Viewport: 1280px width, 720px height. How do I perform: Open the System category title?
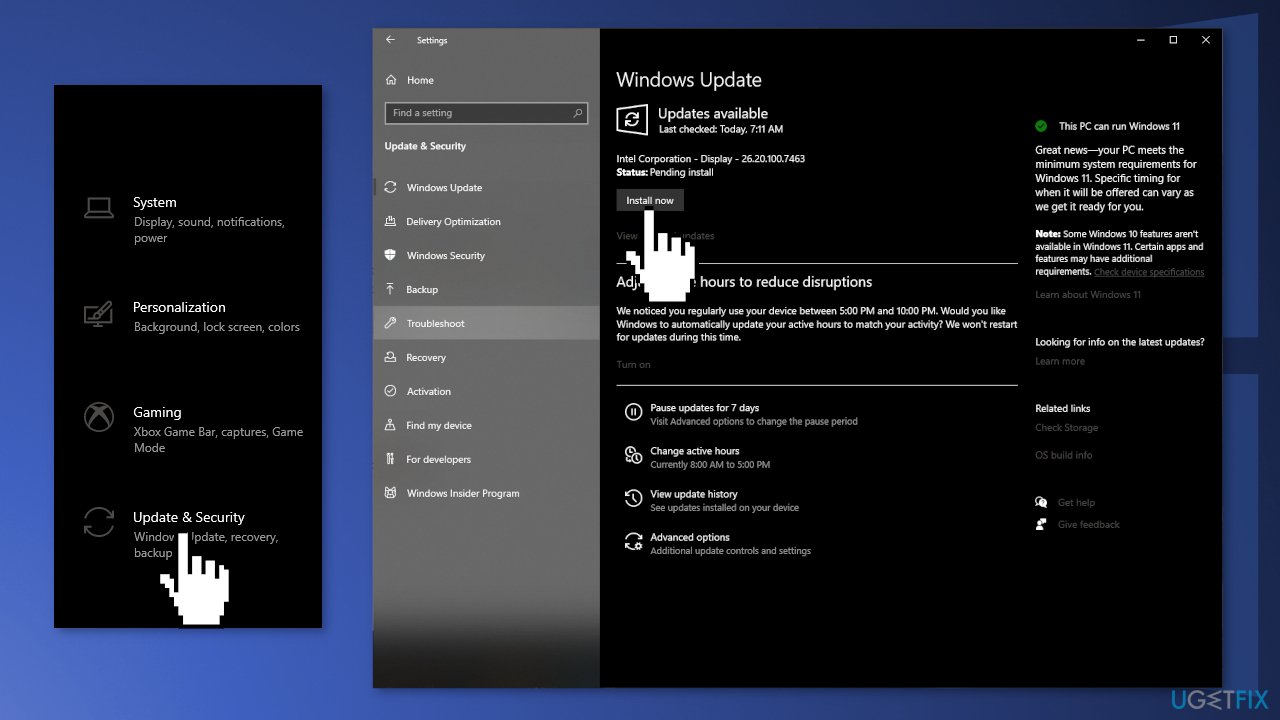click(x=154, y=202)
